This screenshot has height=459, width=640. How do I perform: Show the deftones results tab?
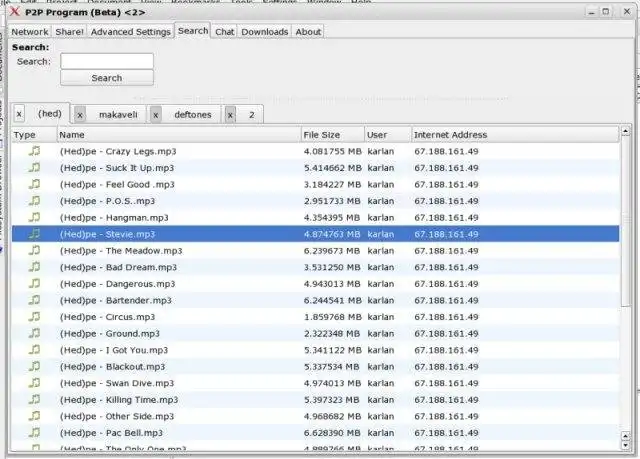(193, 115)
